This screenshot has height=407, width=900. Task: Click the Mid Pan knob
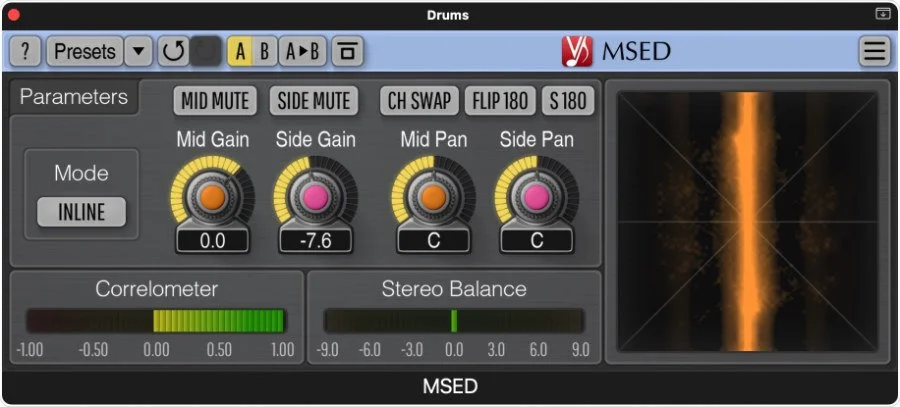[x=433, y=196]
